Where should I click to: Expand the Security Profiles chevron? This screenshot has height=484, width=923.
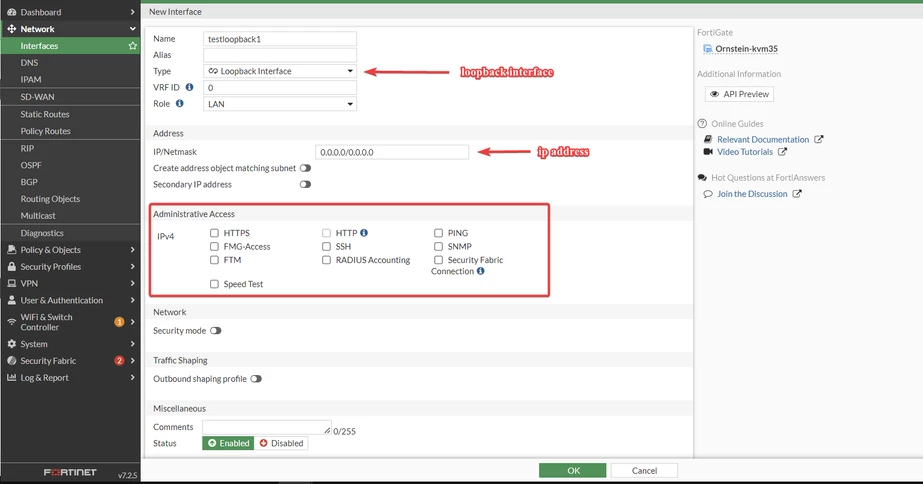pos(132,267)
